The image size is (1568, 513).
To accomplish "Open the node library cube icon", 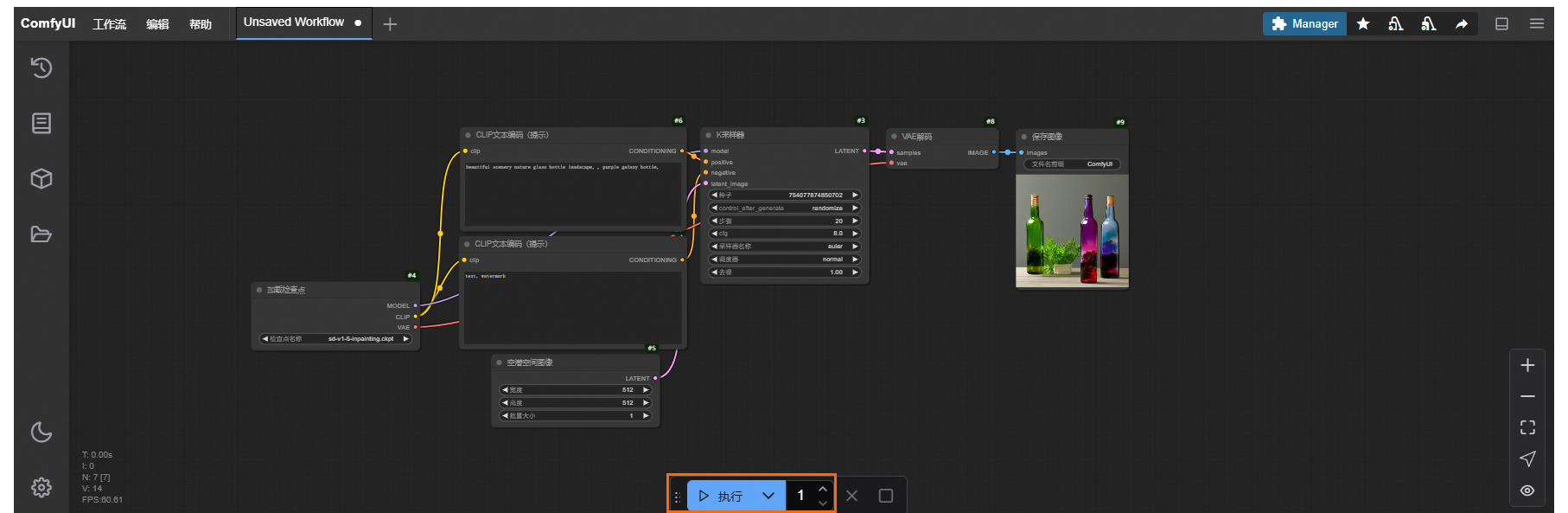I will pos(41,178).
